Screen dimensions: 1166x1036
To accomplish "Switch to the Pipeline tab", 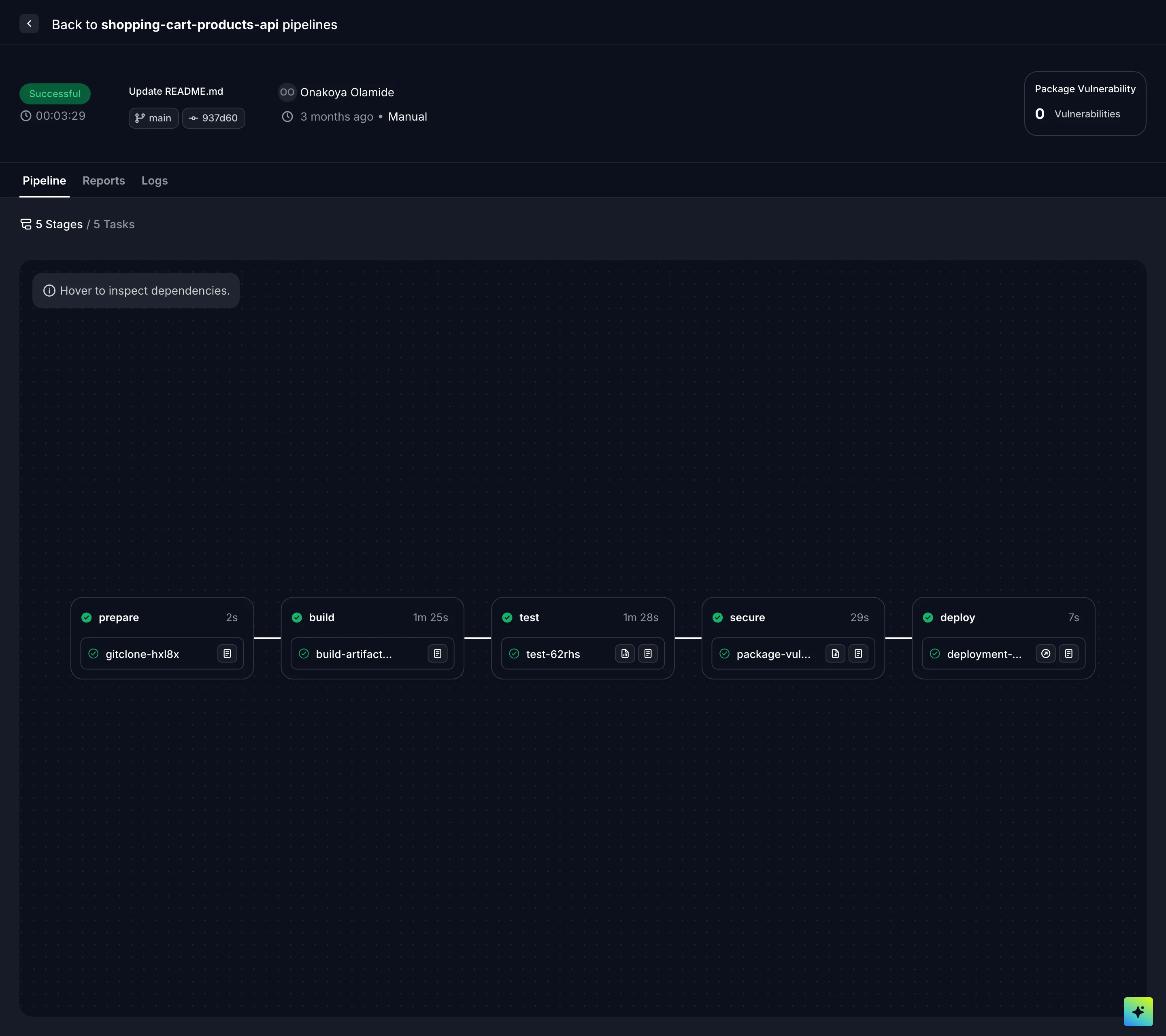I will pos(45,181).
